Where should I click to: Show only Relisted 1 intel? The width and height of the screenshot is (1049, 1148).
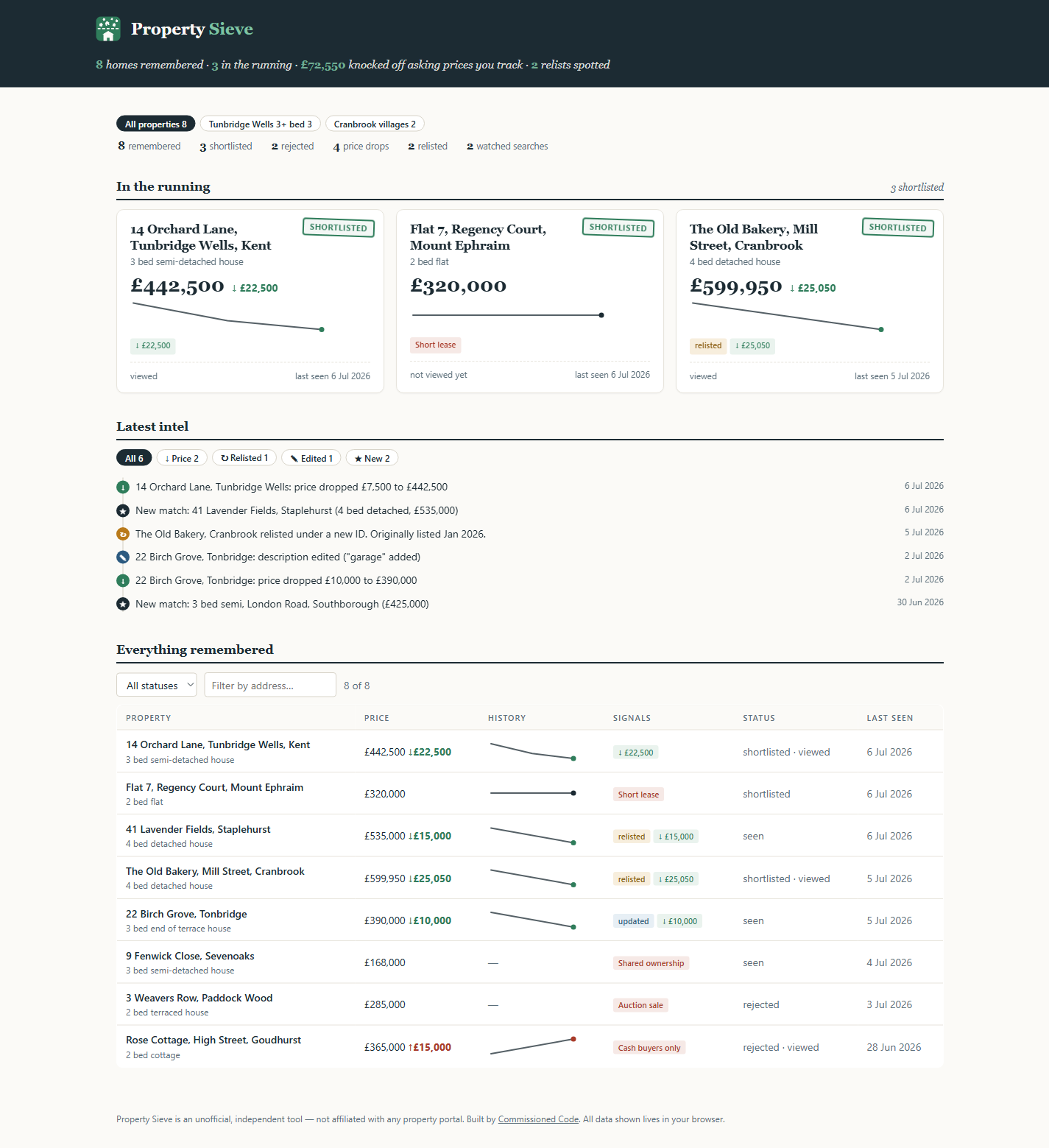click(244, 458)
